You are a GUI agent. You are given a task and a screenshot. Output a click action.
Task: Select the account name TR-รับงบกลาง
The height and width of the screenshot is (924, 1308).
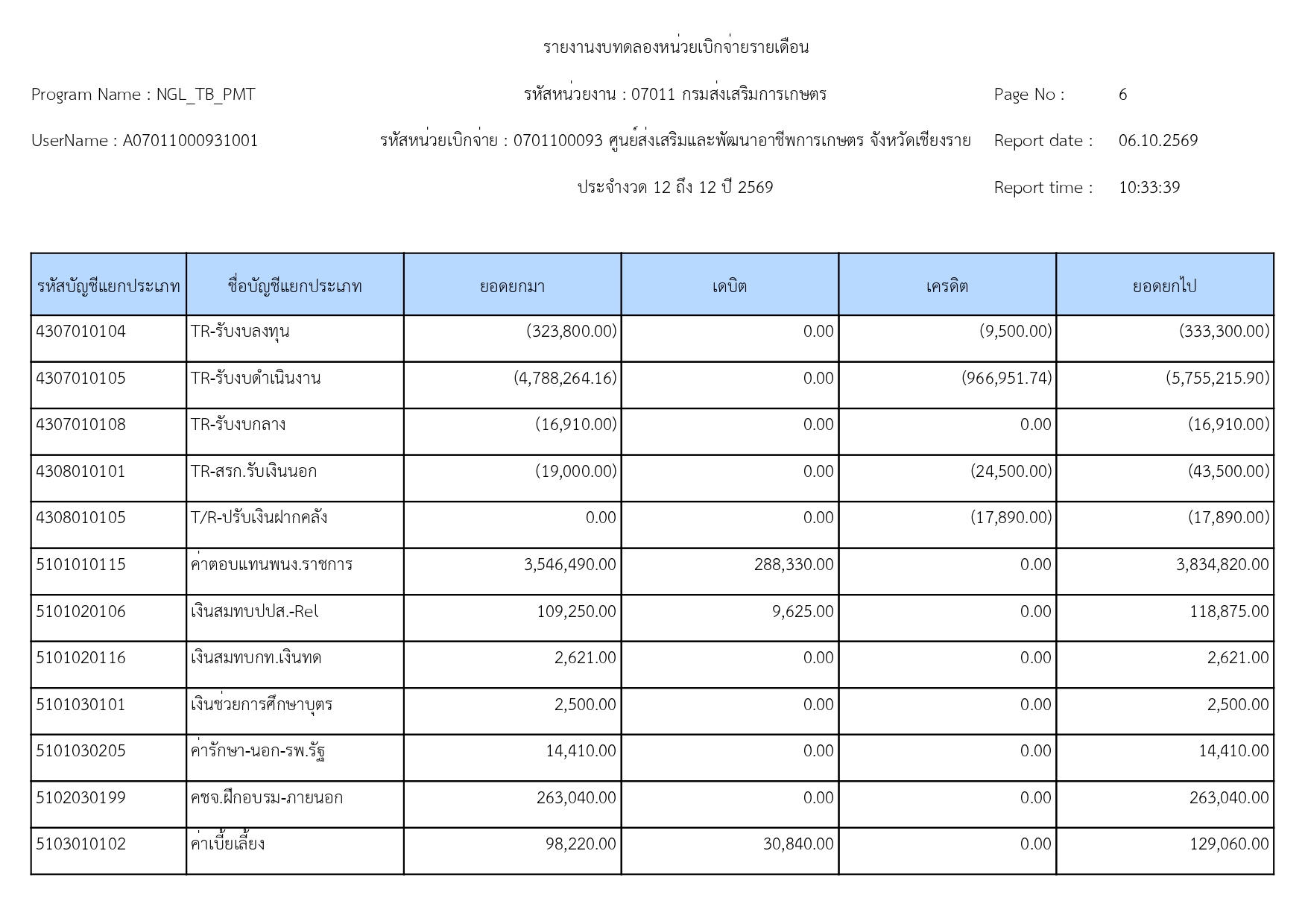[x=238, y=425]
